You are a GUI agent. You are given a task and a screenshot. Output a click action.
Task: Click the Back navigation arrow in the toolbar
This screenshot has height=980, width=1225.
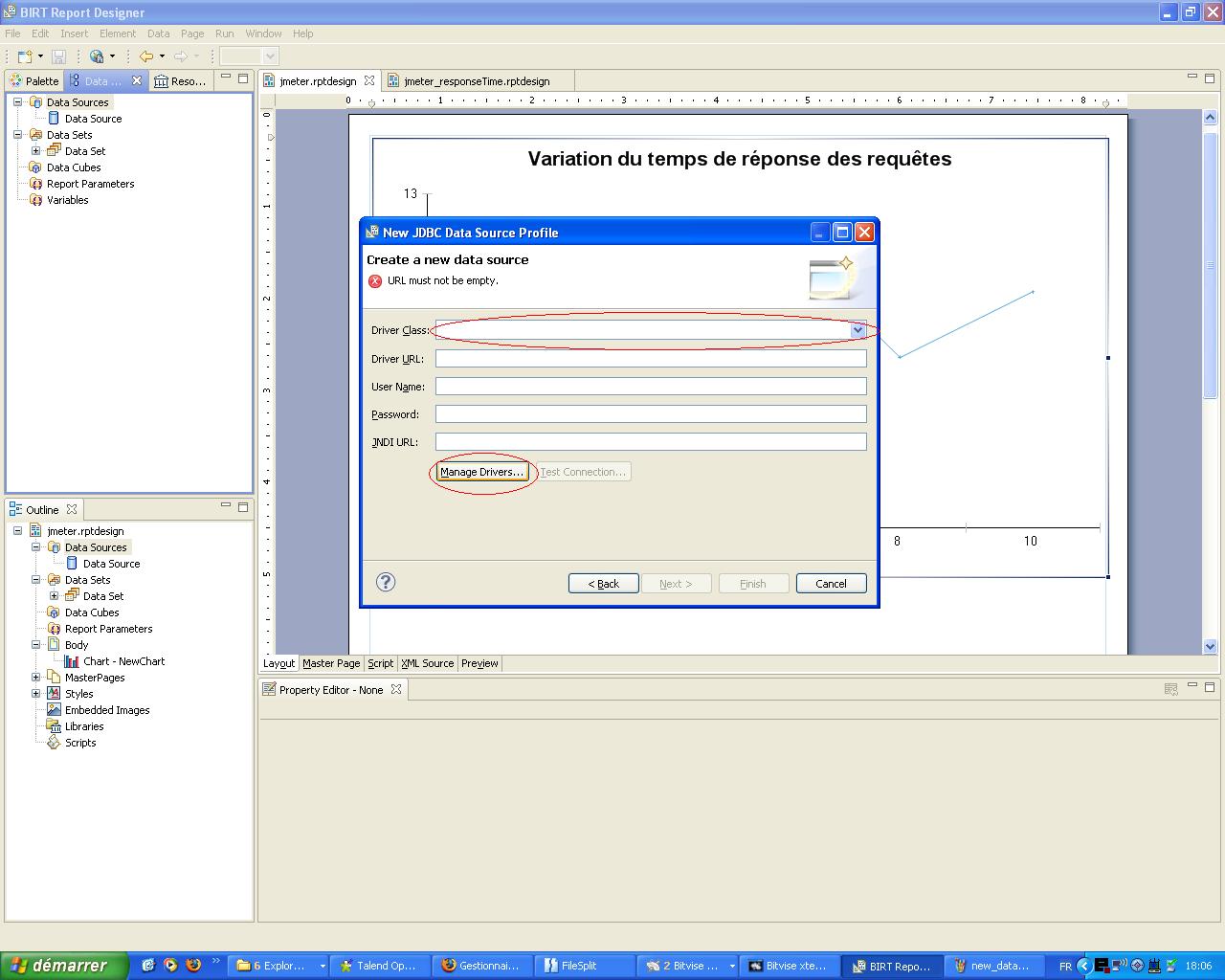tap(145, 56)
